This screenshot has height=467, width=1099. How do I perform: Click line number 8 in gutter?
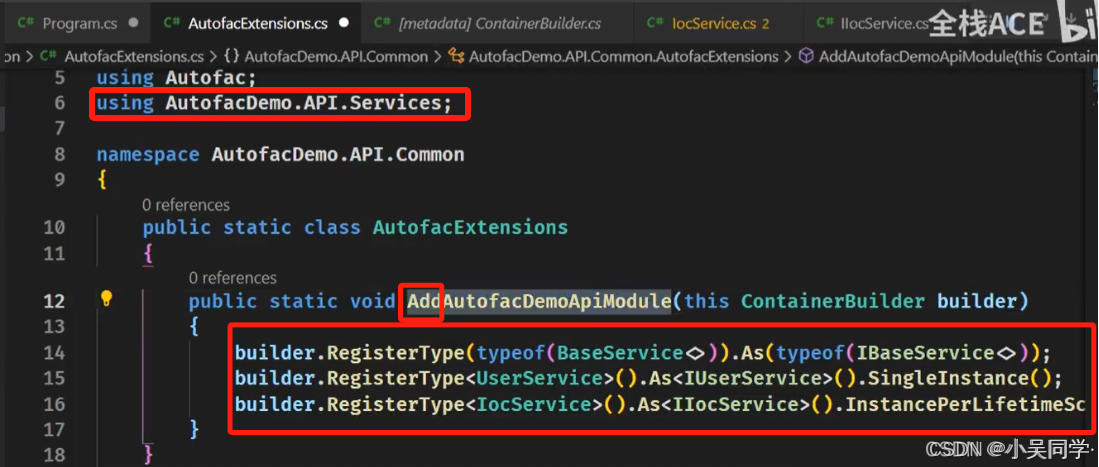(x=60, y=154)
